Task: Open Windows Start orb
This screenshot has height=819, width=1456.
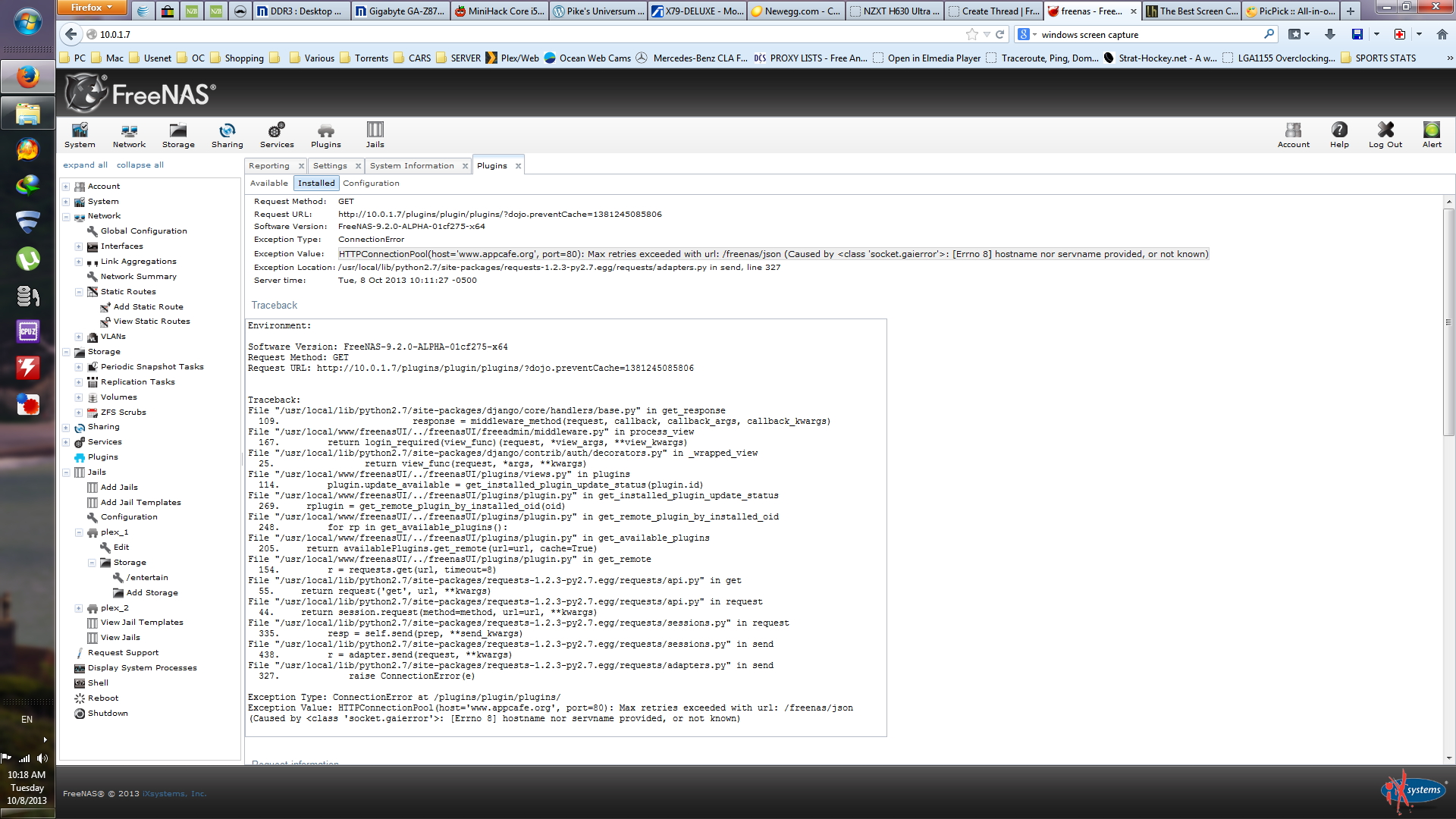Action: tap(27, 23)
